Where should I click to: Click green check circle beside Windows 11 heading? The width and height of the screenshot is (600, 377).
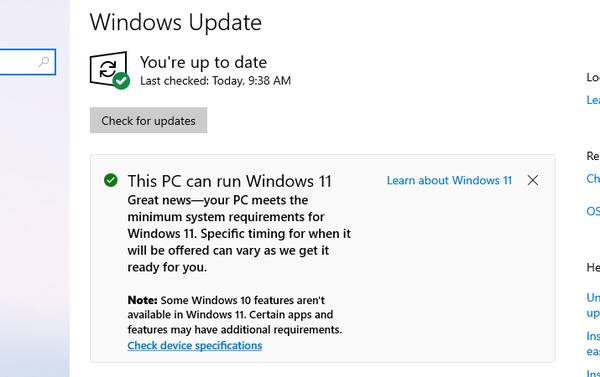coord(111,180)
